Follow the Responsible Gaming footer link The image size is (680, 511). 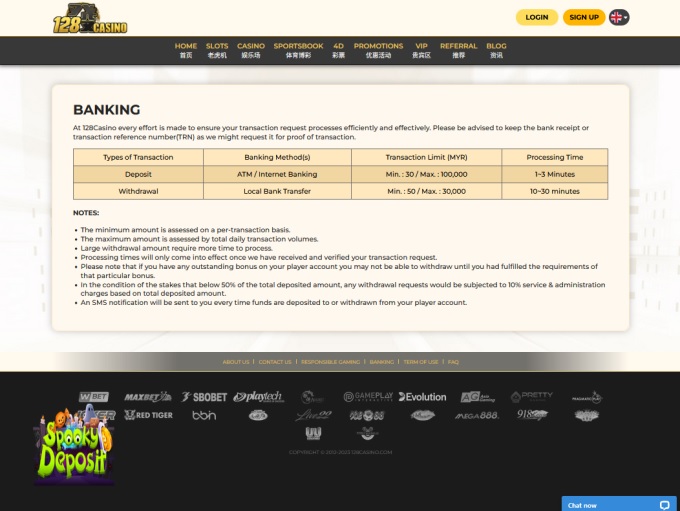(330, 362)
